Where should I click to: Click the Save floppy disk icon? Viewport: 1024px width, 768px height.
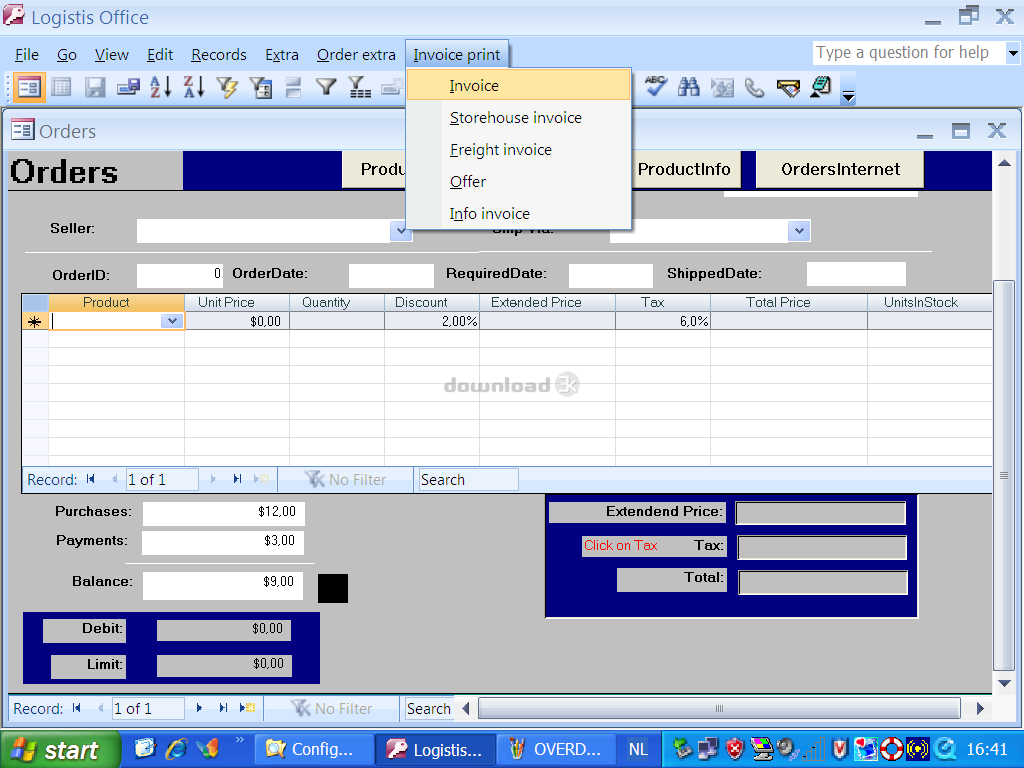(95, 88)
